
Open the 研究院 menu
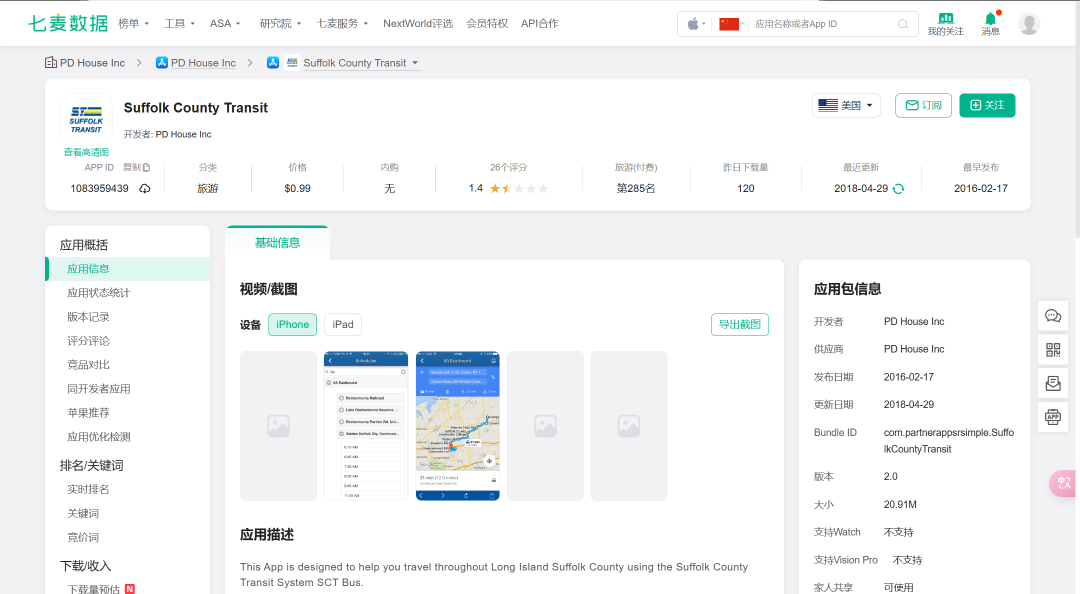(x=280, y=23)
